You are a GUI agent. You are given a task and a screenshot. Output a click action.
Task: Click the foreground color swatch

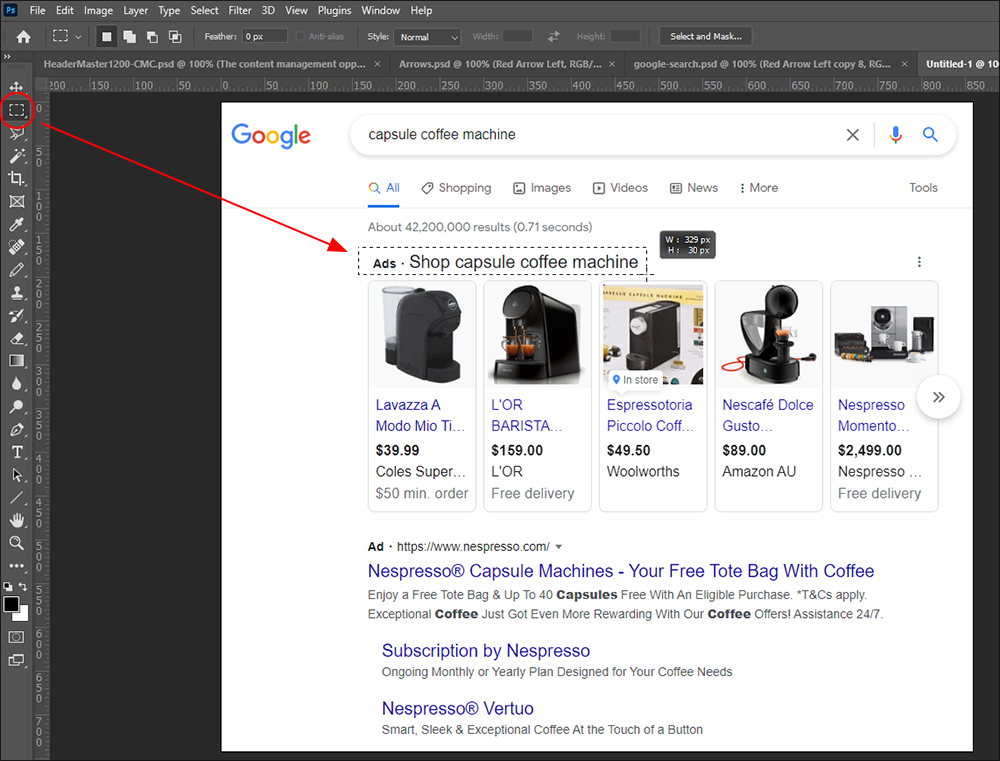11,604
